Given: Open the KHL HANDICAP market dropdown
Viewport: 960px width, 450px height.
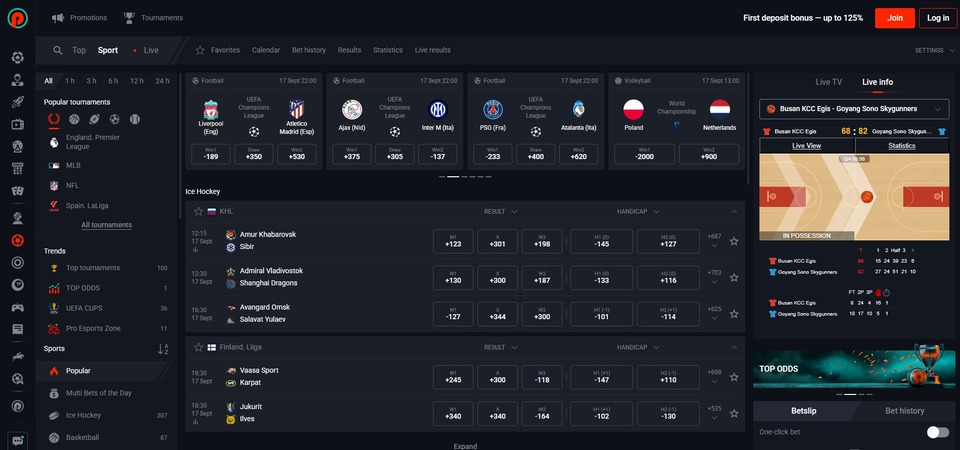Looking at the screenshot, I should [638, 211].
